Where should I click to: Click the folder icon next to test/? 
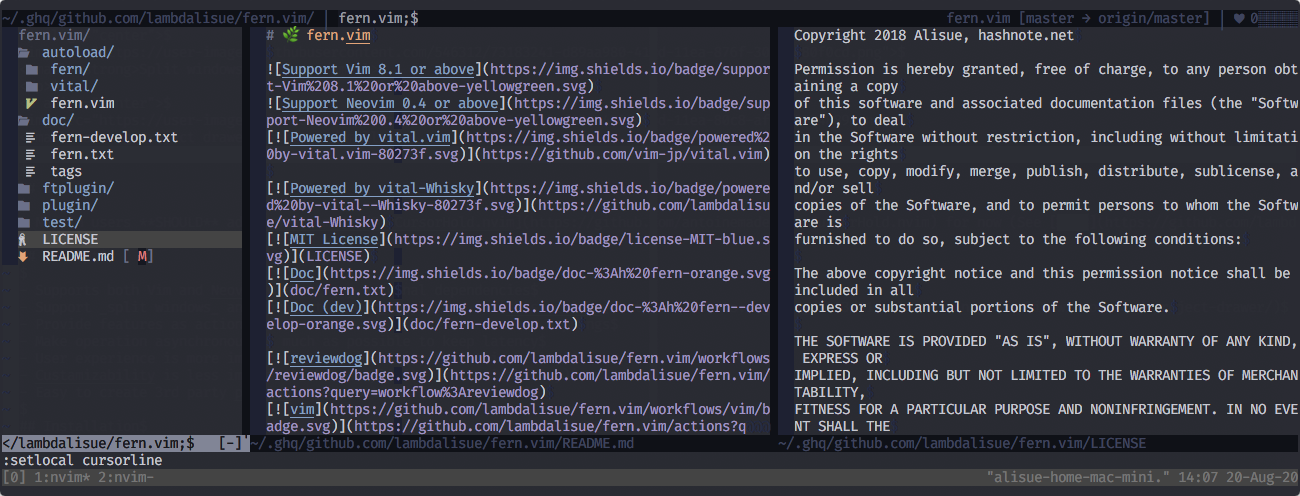pyautogui.click(x=23, y=222)
